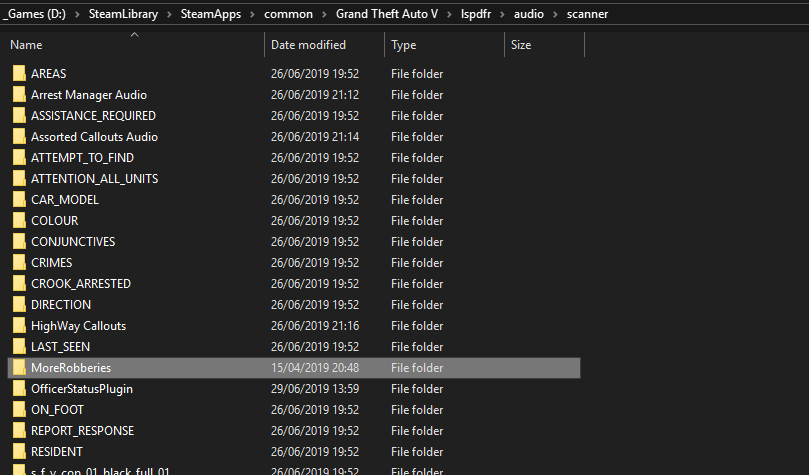Select the LAST_SEEN folder icon
Viewport: 809px width, 475px height.
(x=19, y=347)
